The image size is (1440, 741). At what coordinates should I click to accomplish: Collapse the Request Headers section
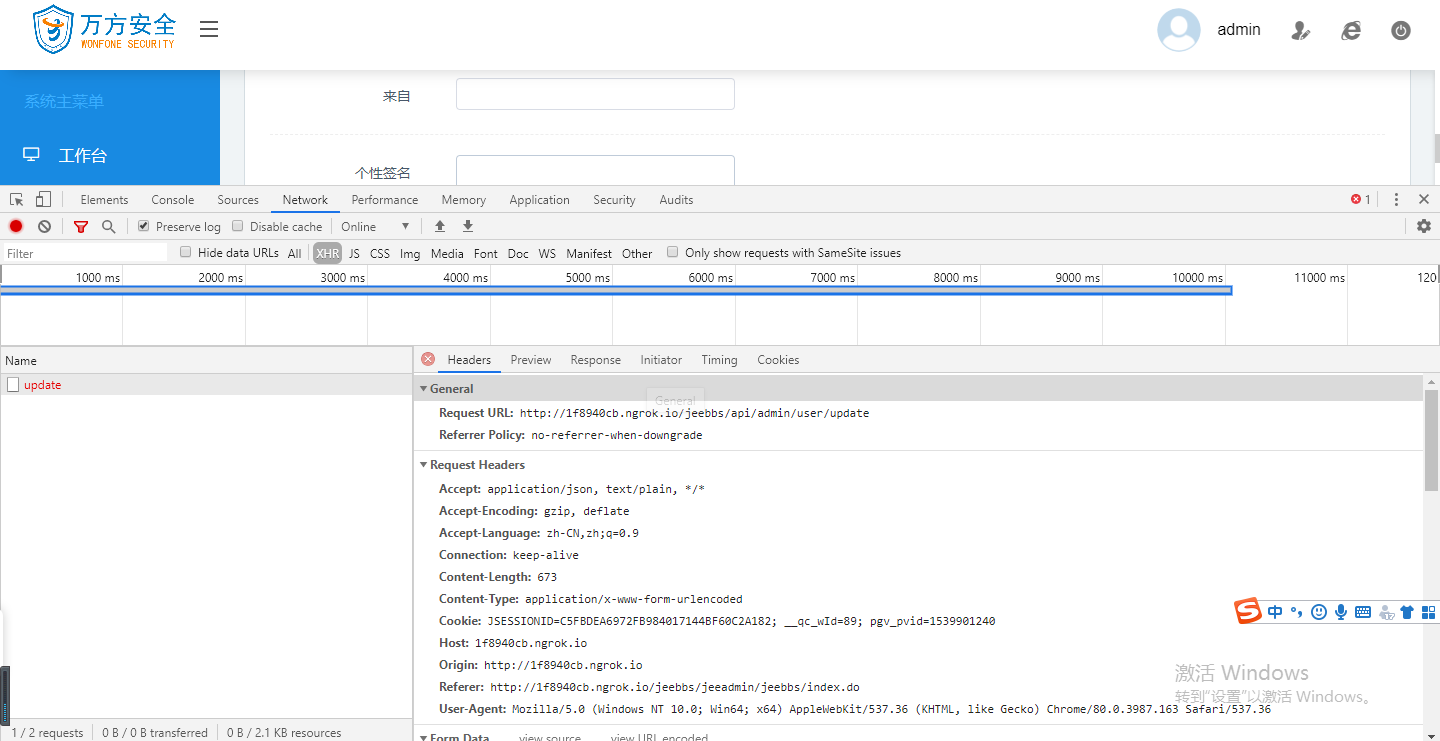tap(476, 465)
